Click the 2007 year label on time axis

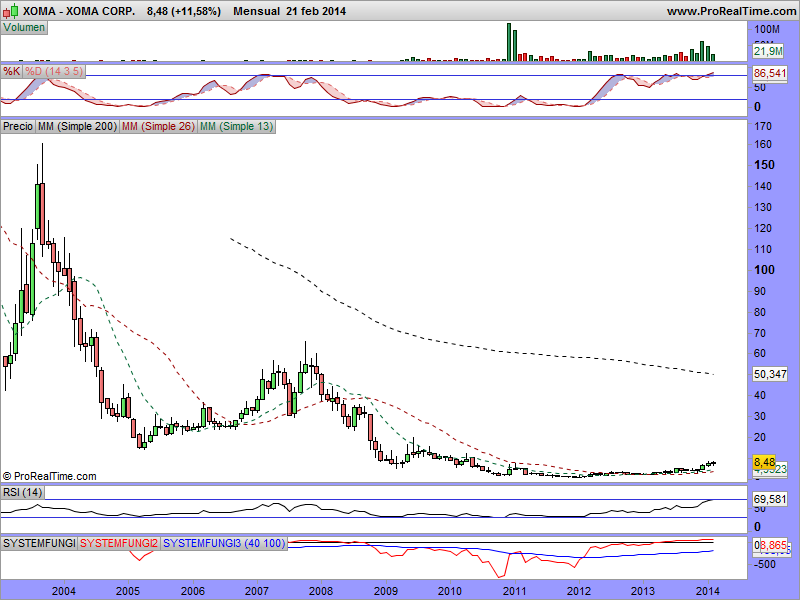[257, 591]
